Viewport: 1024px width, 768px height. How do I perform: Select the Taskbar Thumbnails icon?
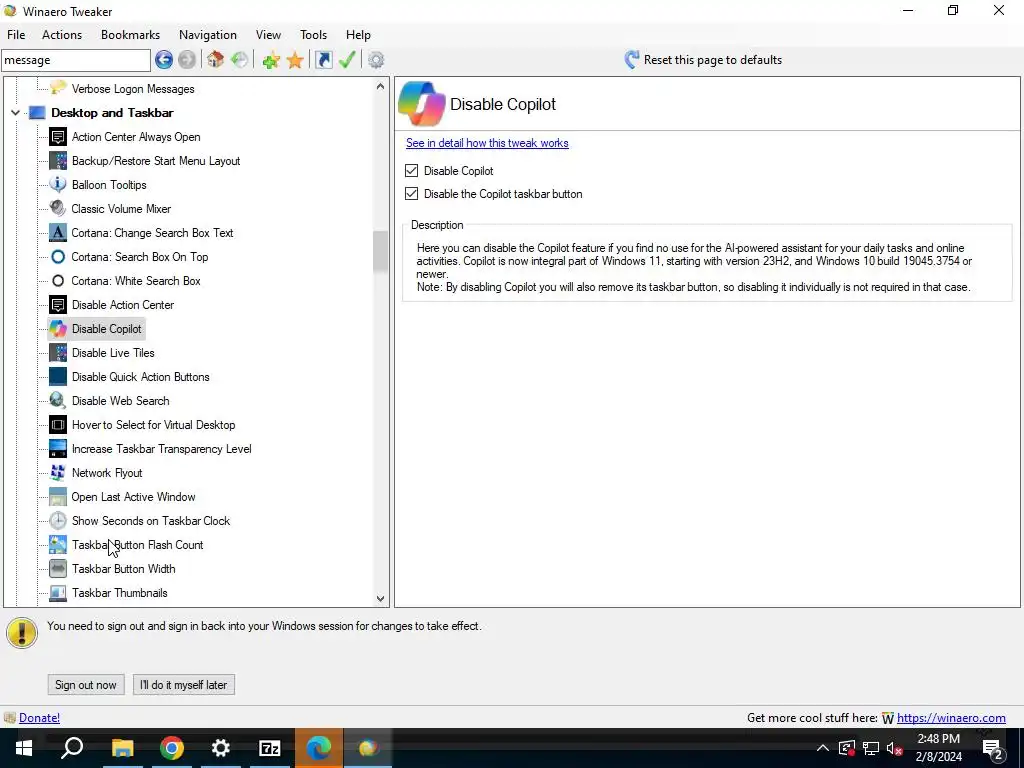[x=58, y=593]
